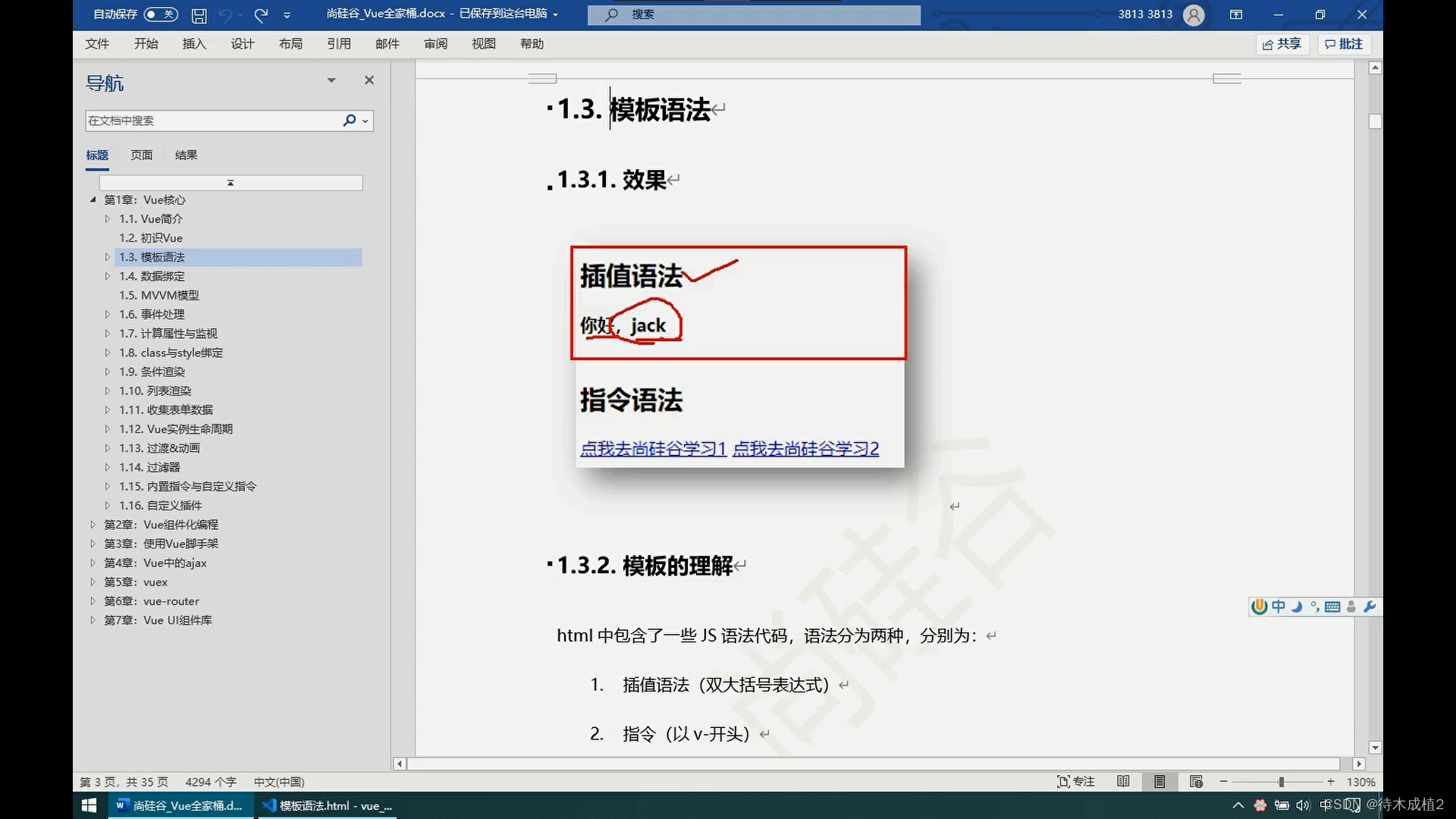Expand the 第7章: Vue UI组件库 heading

pyautogui.click(x=93, y=620)
